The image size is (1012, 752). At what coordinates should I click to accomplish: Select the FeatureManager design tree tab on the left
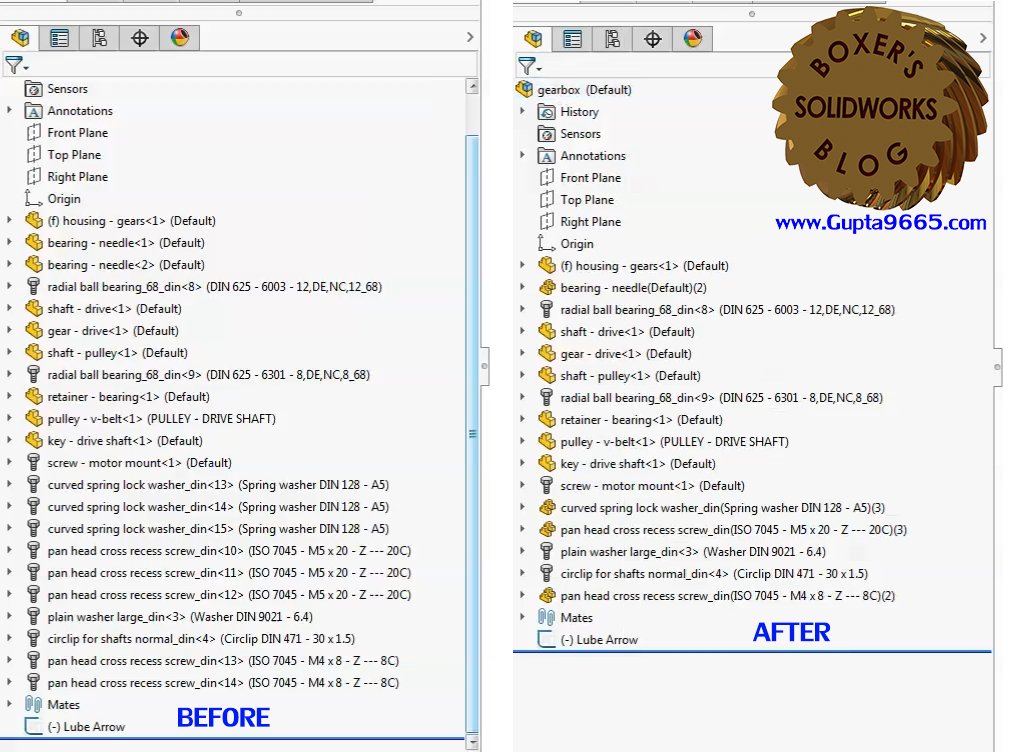(20, 38)
